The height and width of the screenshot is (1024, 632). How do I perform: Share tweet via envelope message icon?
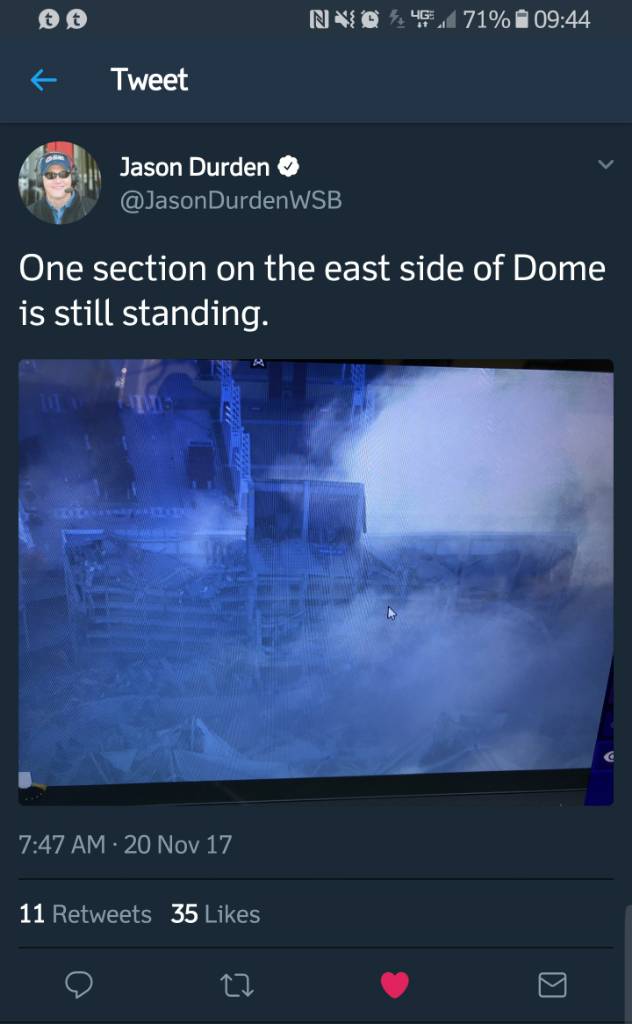coord(552,984)
